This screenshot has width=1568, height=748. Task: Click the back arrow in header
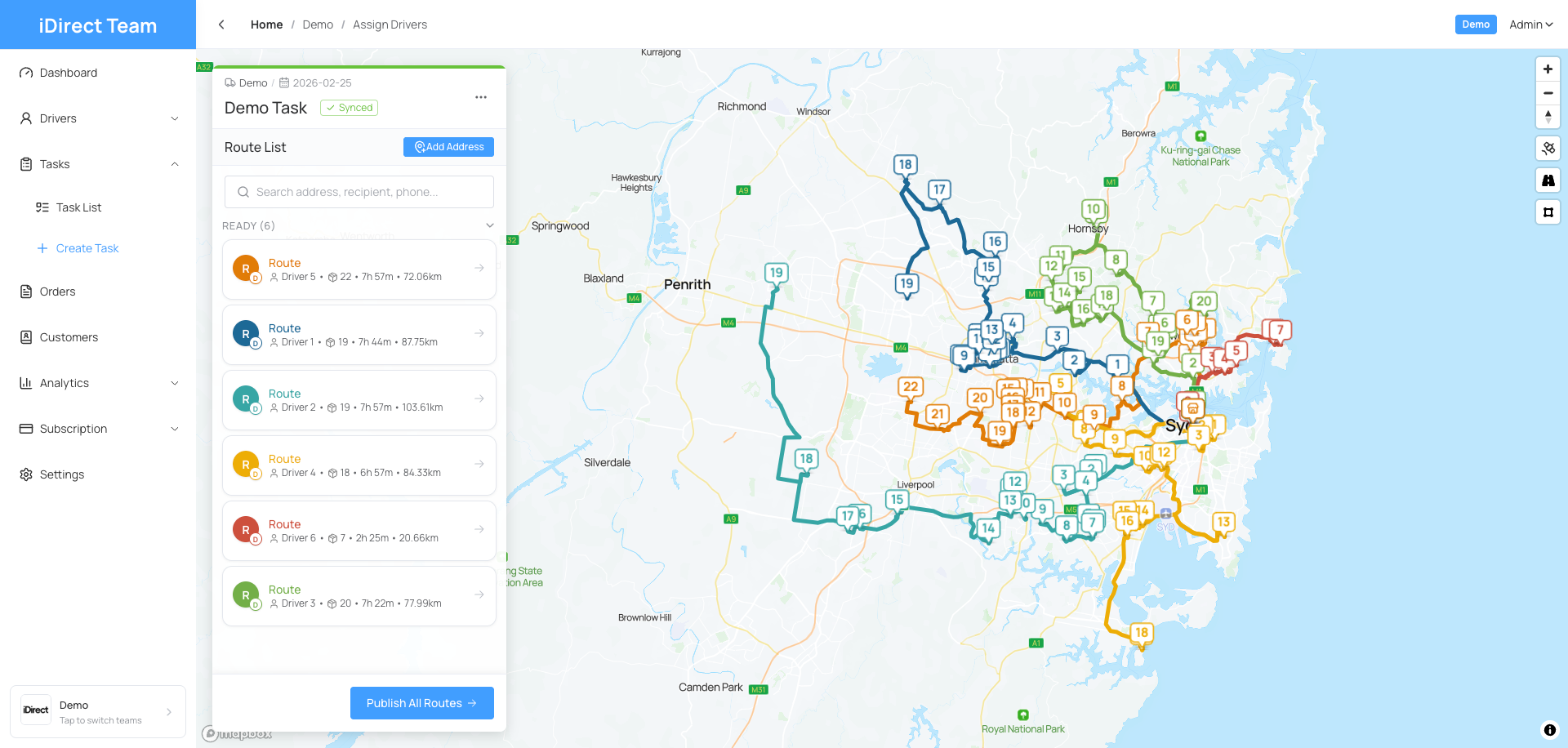[x=221, y=24]
